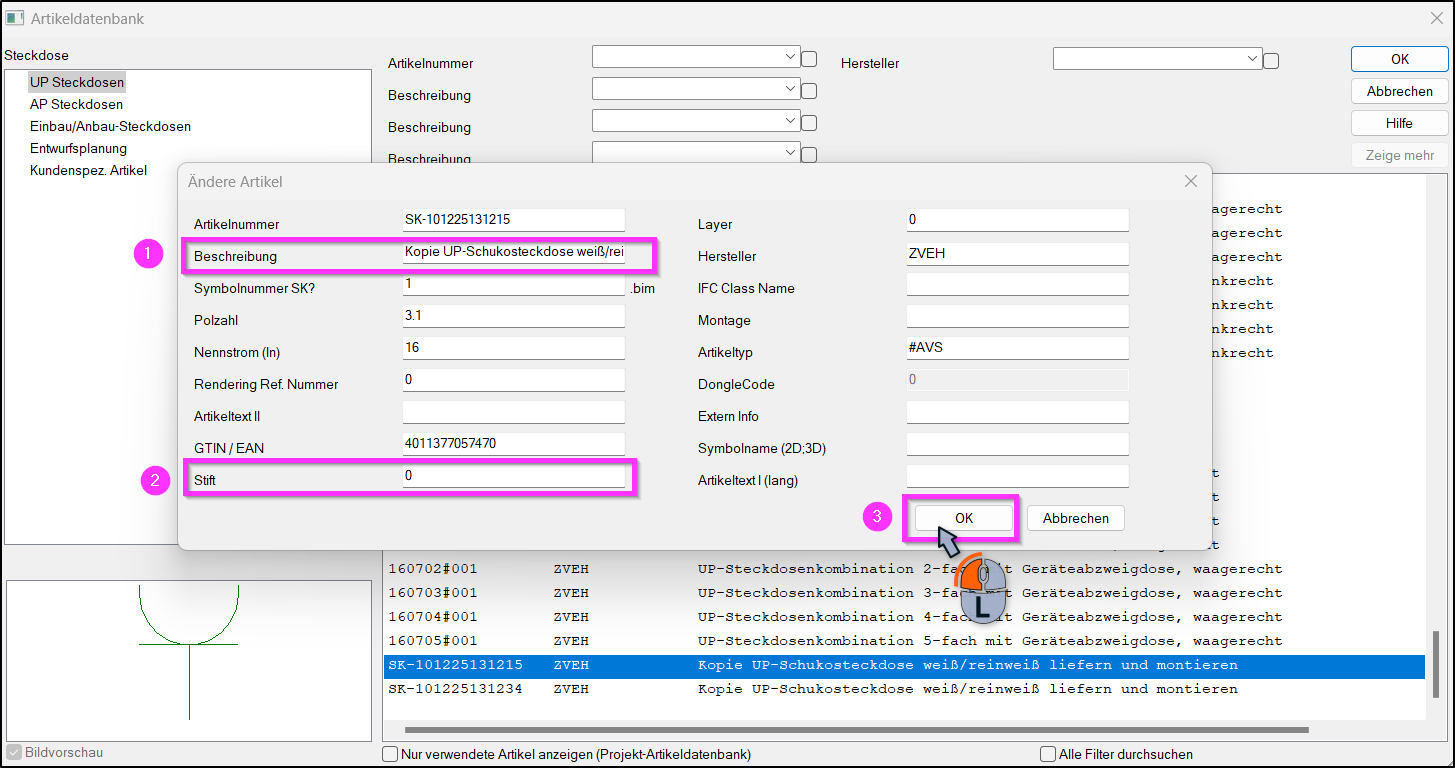Enable the Artikelnummer filter checkbox
1455x768 pixels.
pyautogui.click(x=810, y=59)
